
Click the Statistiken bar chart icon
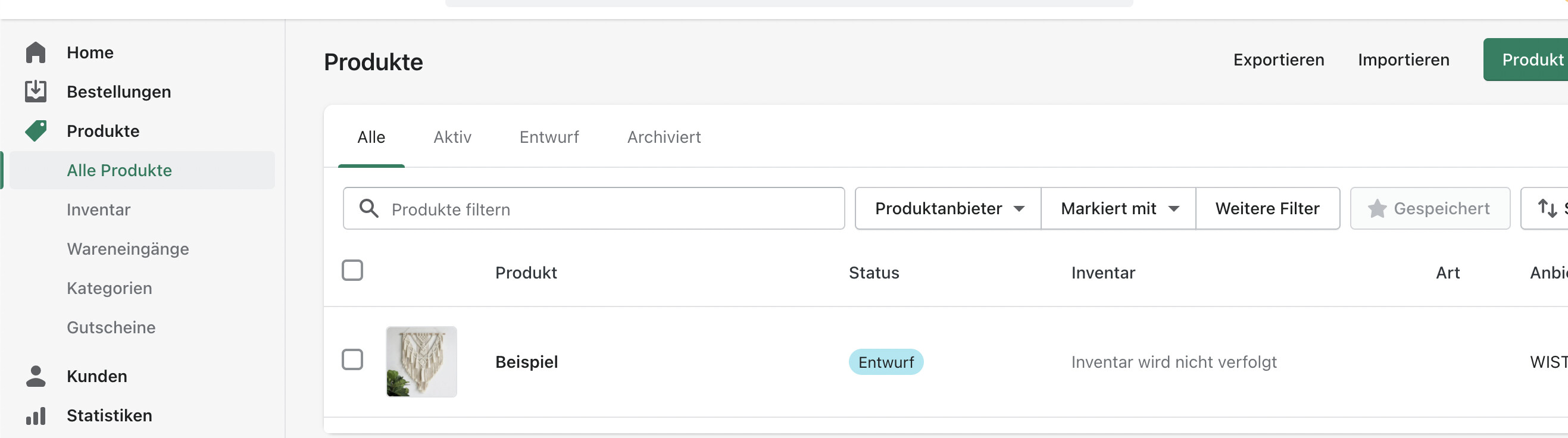tap(36, 416)
